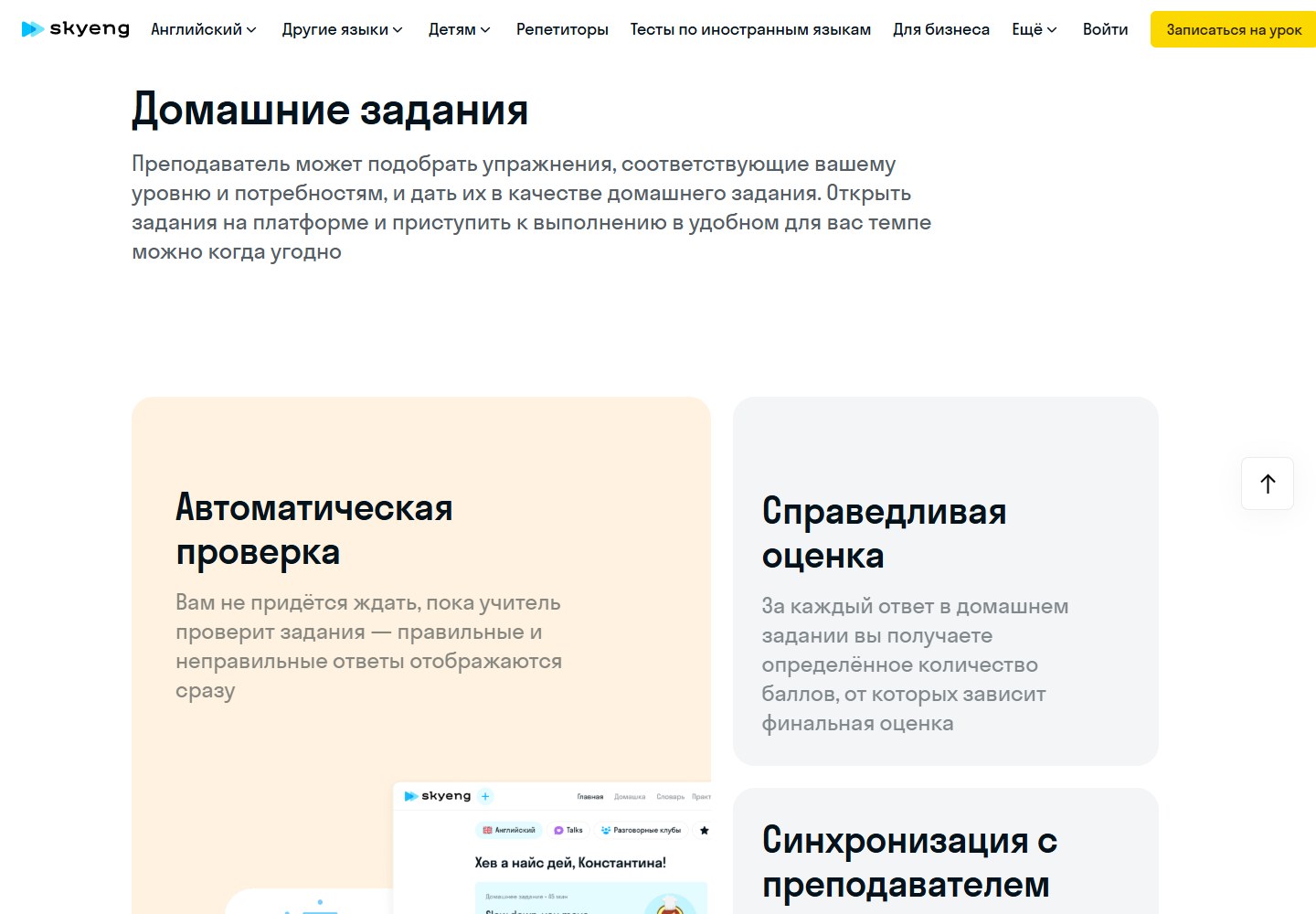This screenshot has height=914, width=1316.
Task: Click the star icon in the platform preview
Action: [x=704, y=830]
